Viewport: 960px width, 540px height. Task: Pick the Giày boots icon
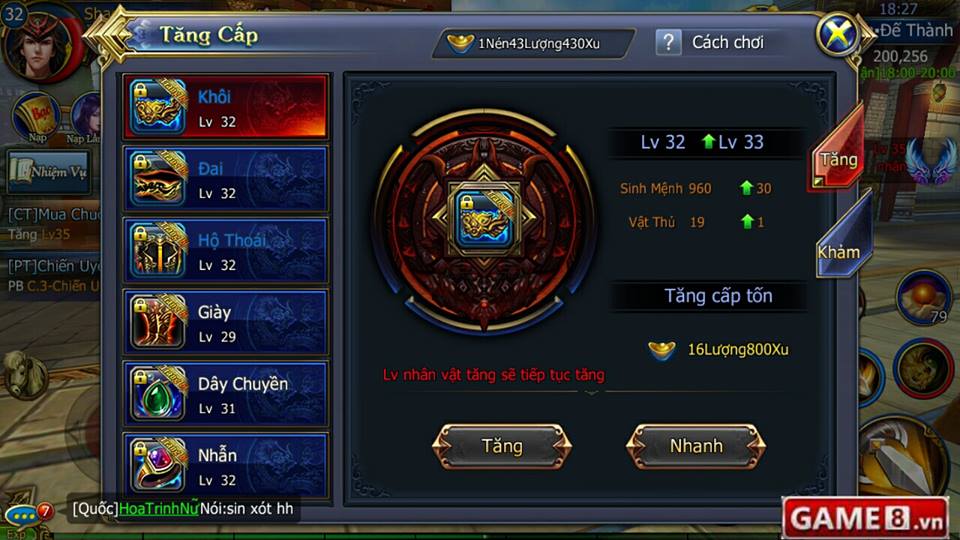pyautogui.click(x=159, y=321)
